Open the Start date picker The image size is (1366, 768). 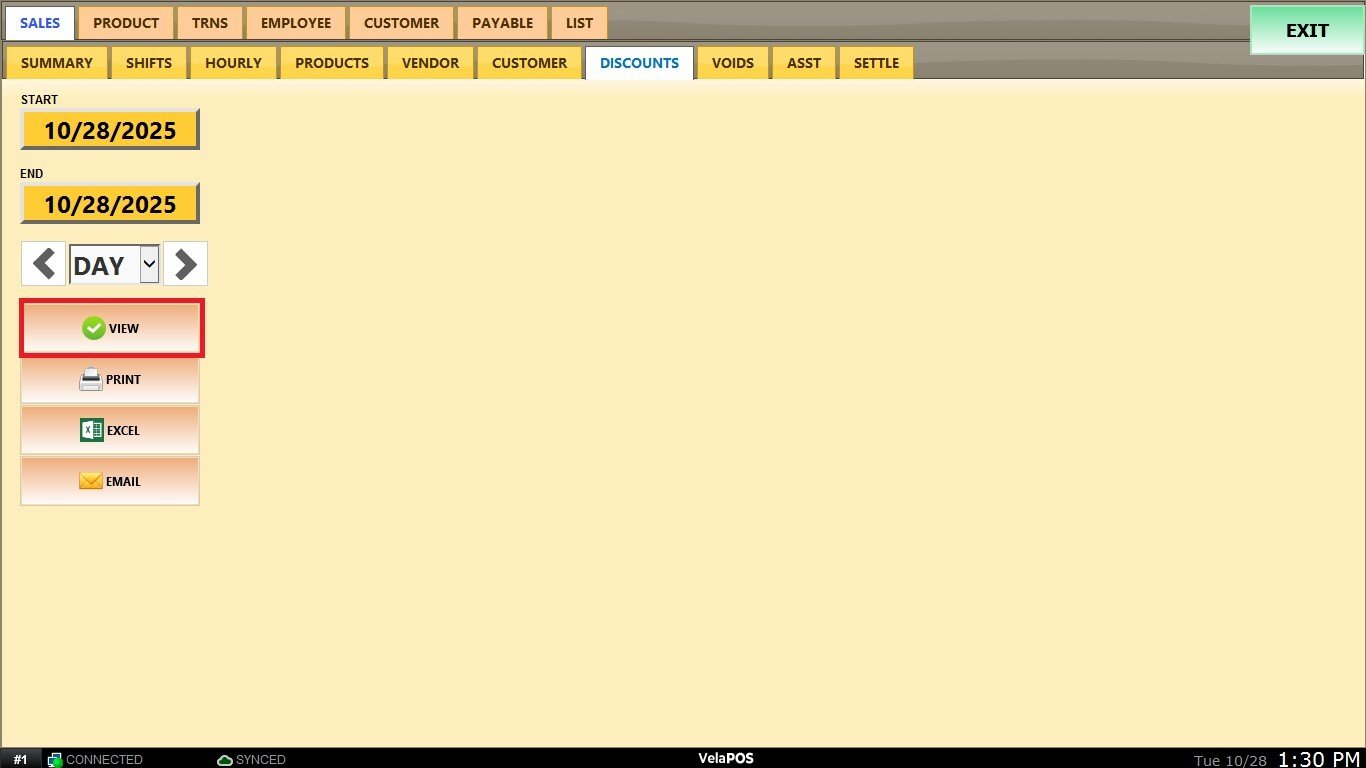tap(110, 130)
